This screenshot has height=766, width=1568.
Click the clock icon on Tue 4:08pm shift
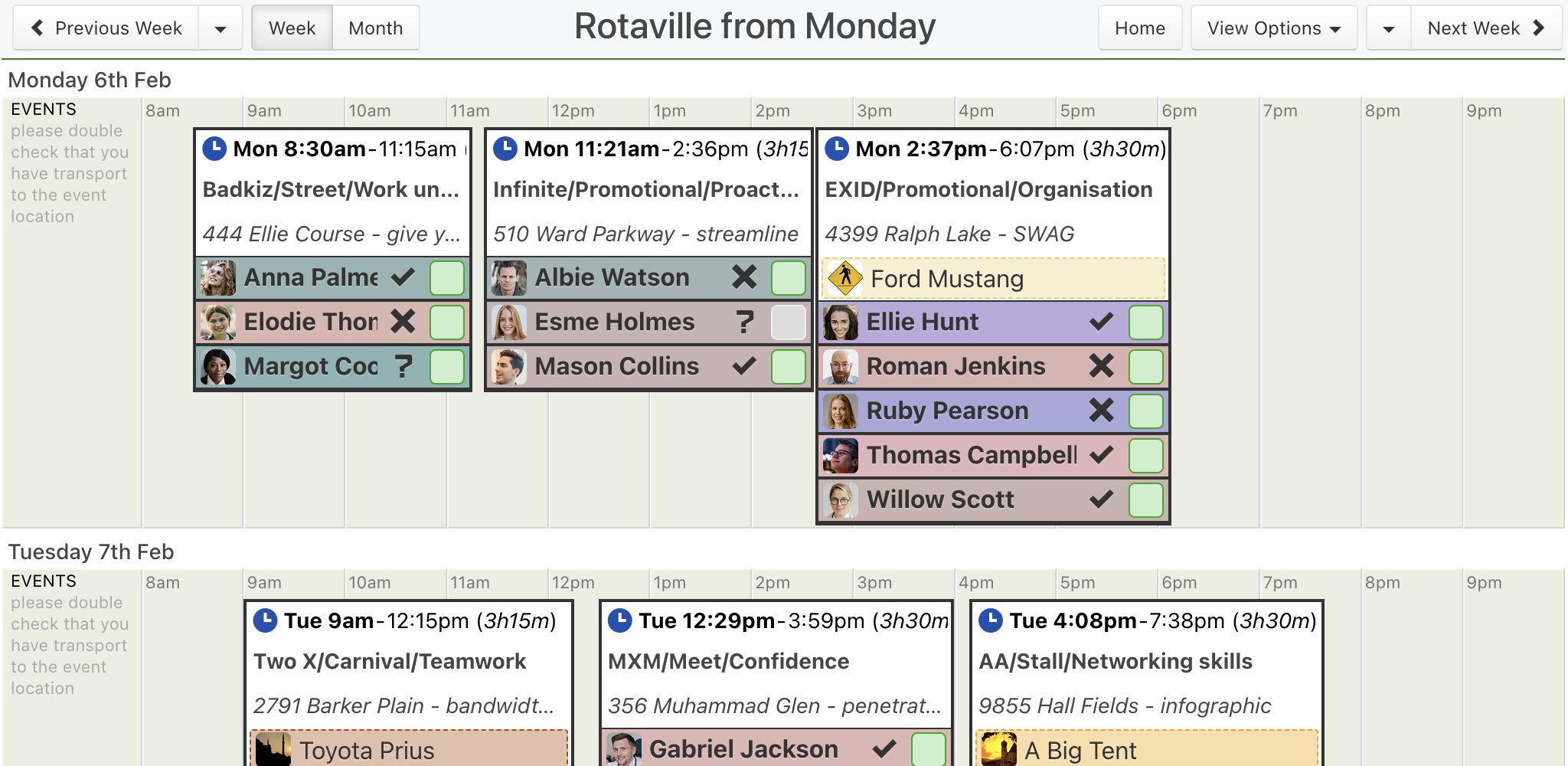991,620
